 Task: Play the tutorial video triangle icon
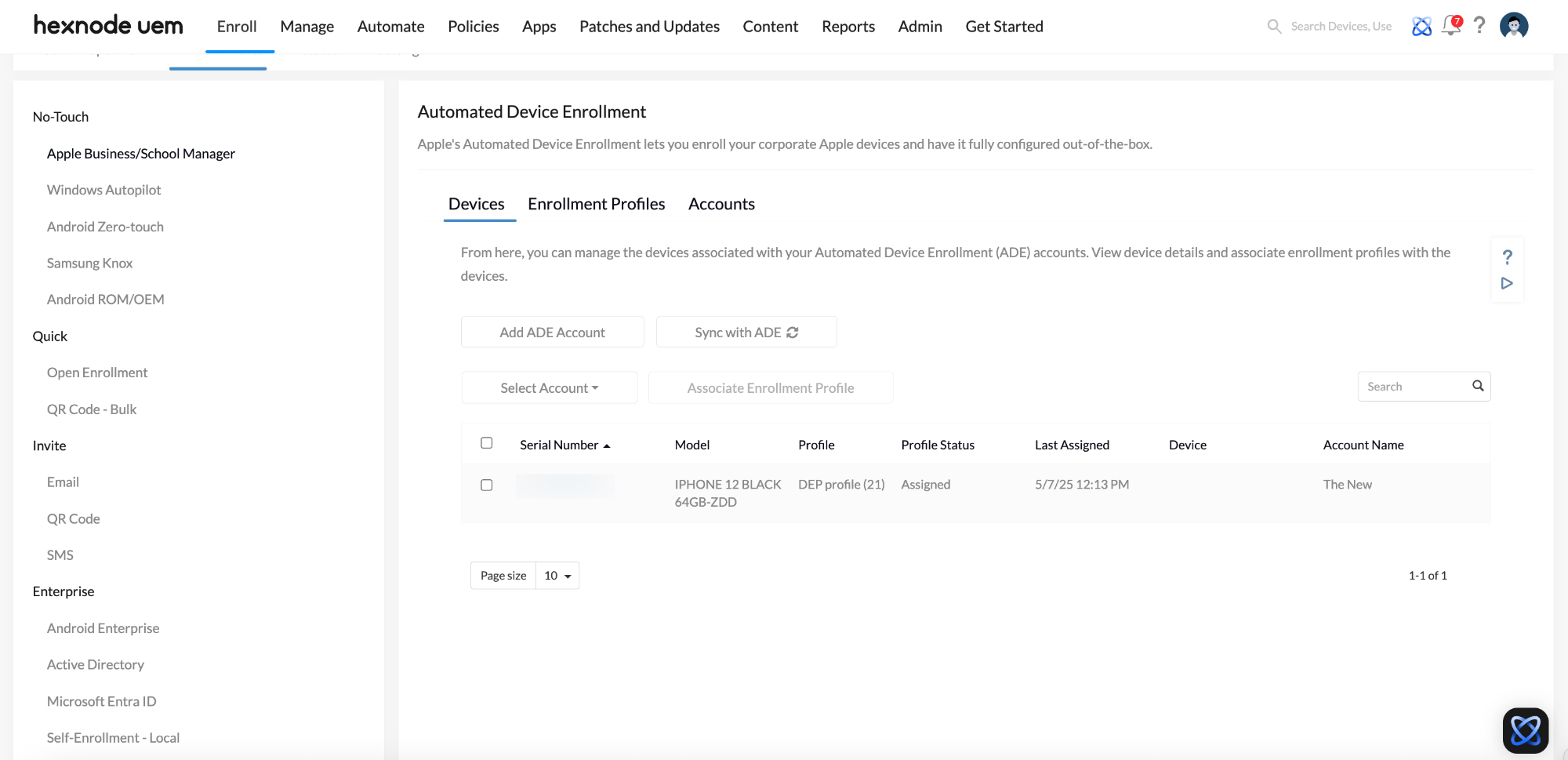point(1507,283)
